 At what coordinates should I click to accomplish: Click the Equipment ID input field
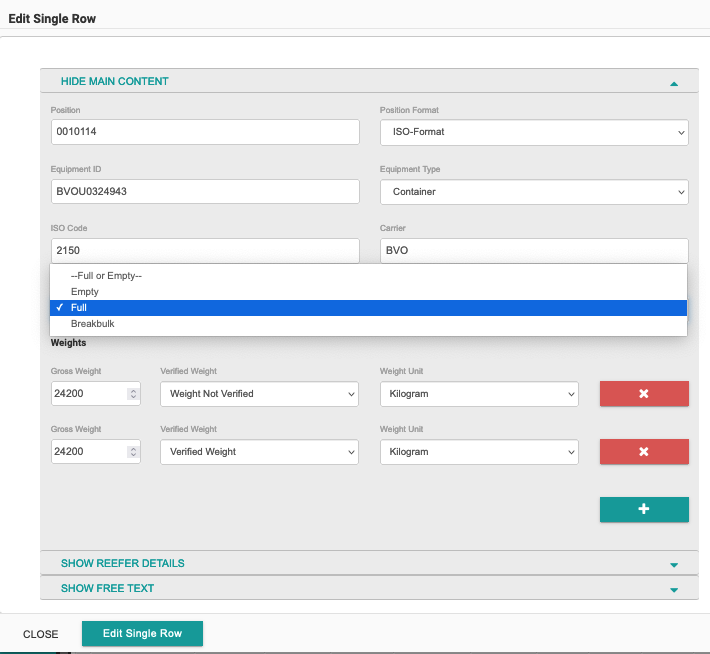pyautogui.click(x=204, y=192)
